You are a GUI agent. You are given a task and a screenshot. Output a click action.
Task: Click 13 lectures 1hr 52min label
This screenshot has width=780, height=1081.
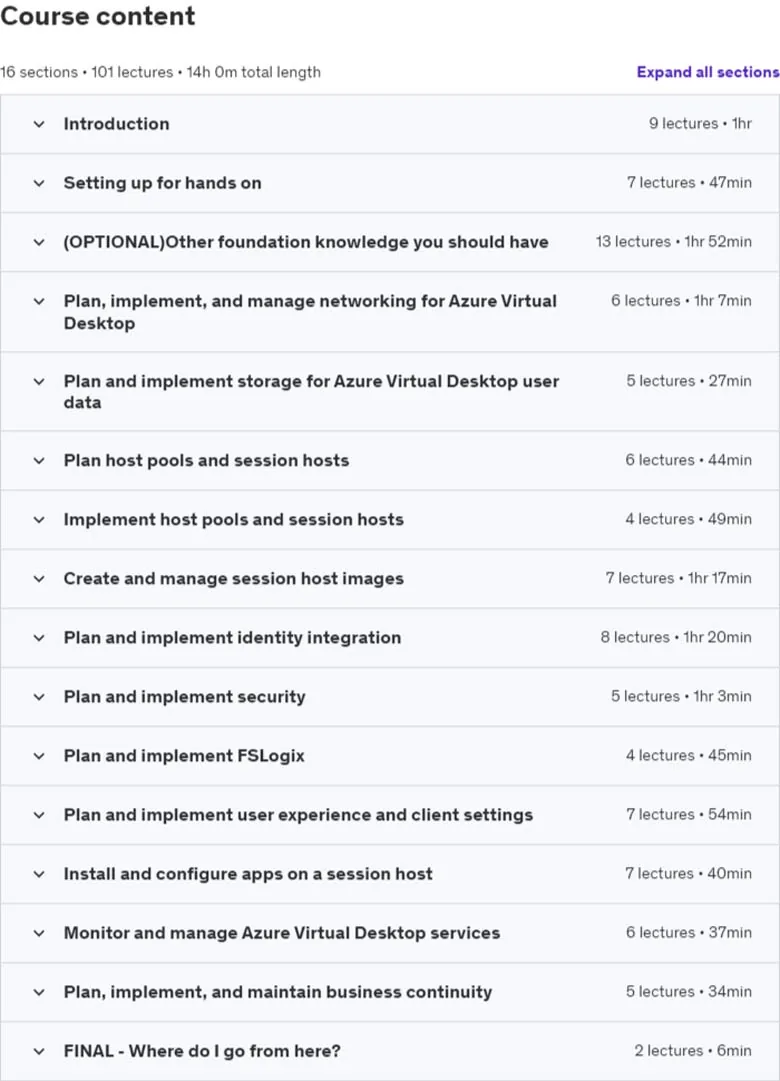674,242
